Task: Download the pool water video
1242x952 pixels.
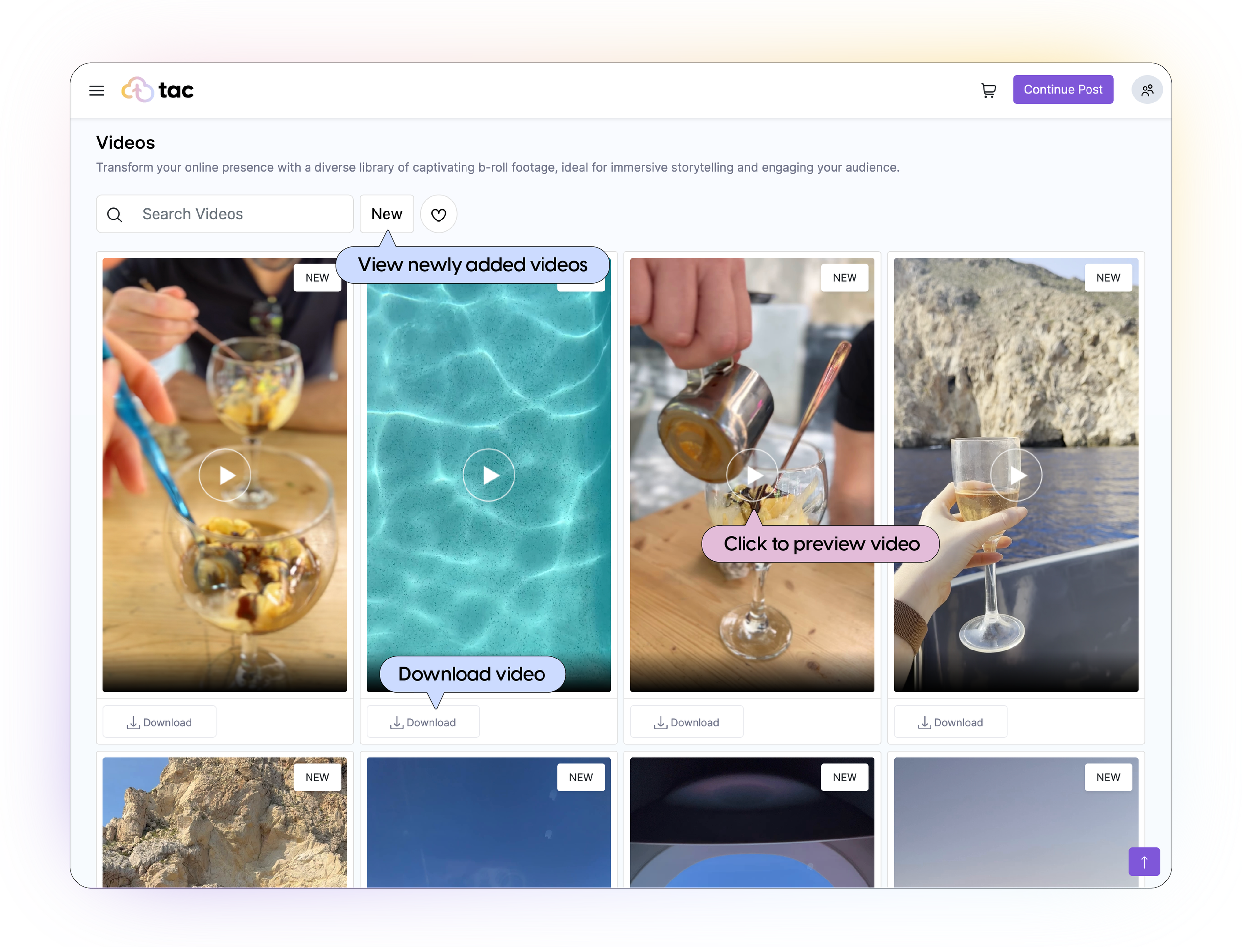Action: 423,722
